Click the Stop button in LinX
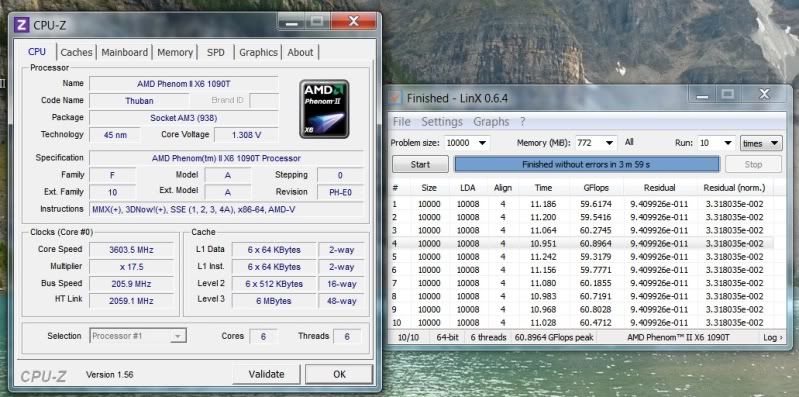This screenshot has width=799, height=397. point(753,164)
